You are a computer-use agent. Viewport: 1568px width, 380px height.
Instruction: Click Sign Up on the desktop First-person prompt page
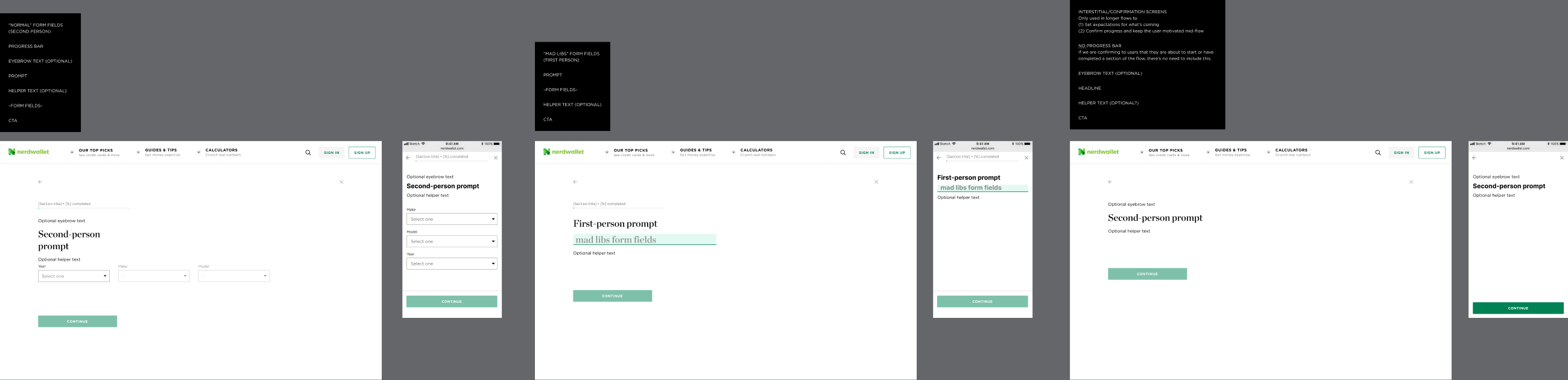click(897, 153)
